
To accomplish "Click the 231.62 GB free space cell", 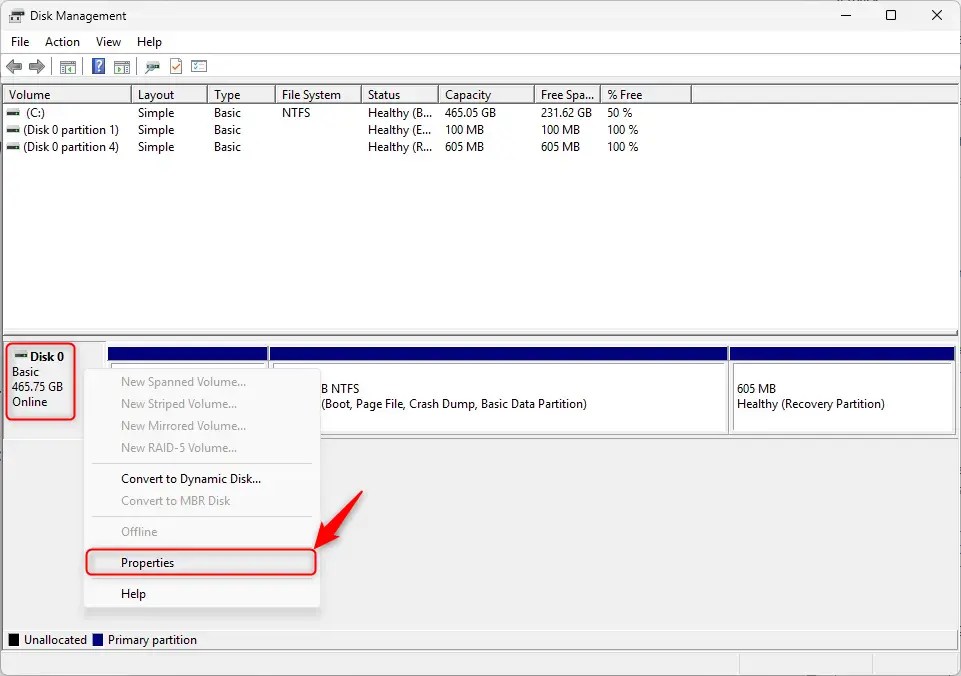I will pyautogui.click(x=566, y=113).
